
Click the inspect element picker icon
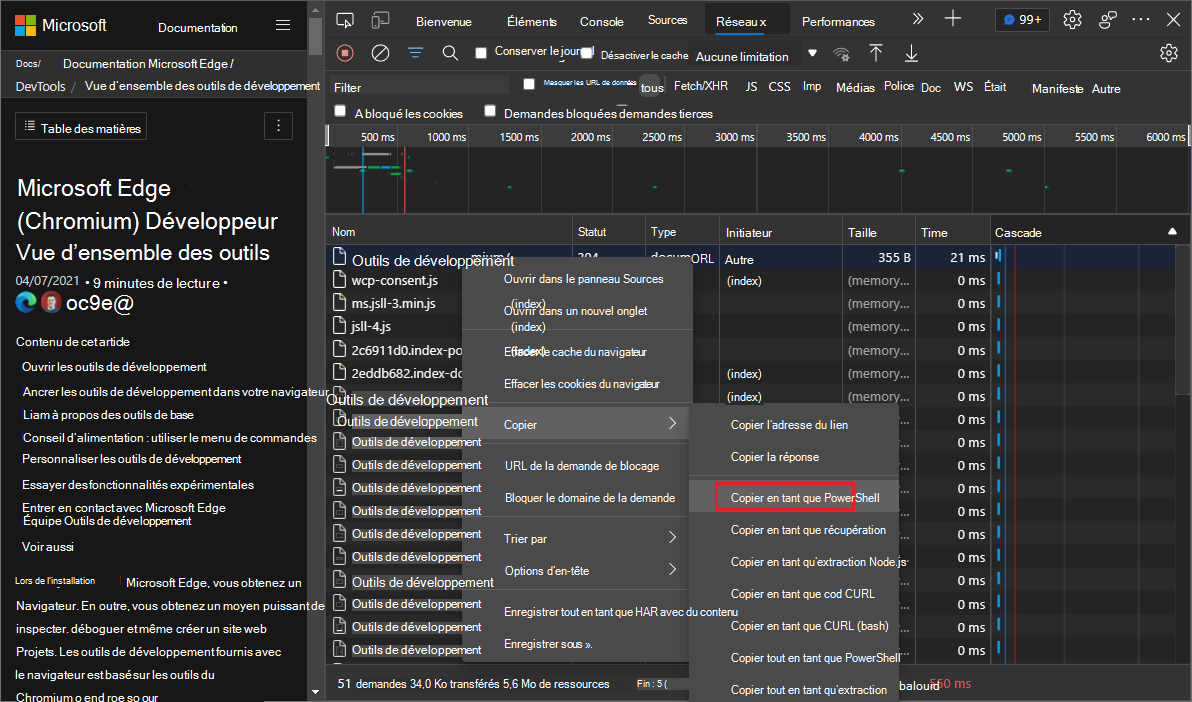(345, 21)
